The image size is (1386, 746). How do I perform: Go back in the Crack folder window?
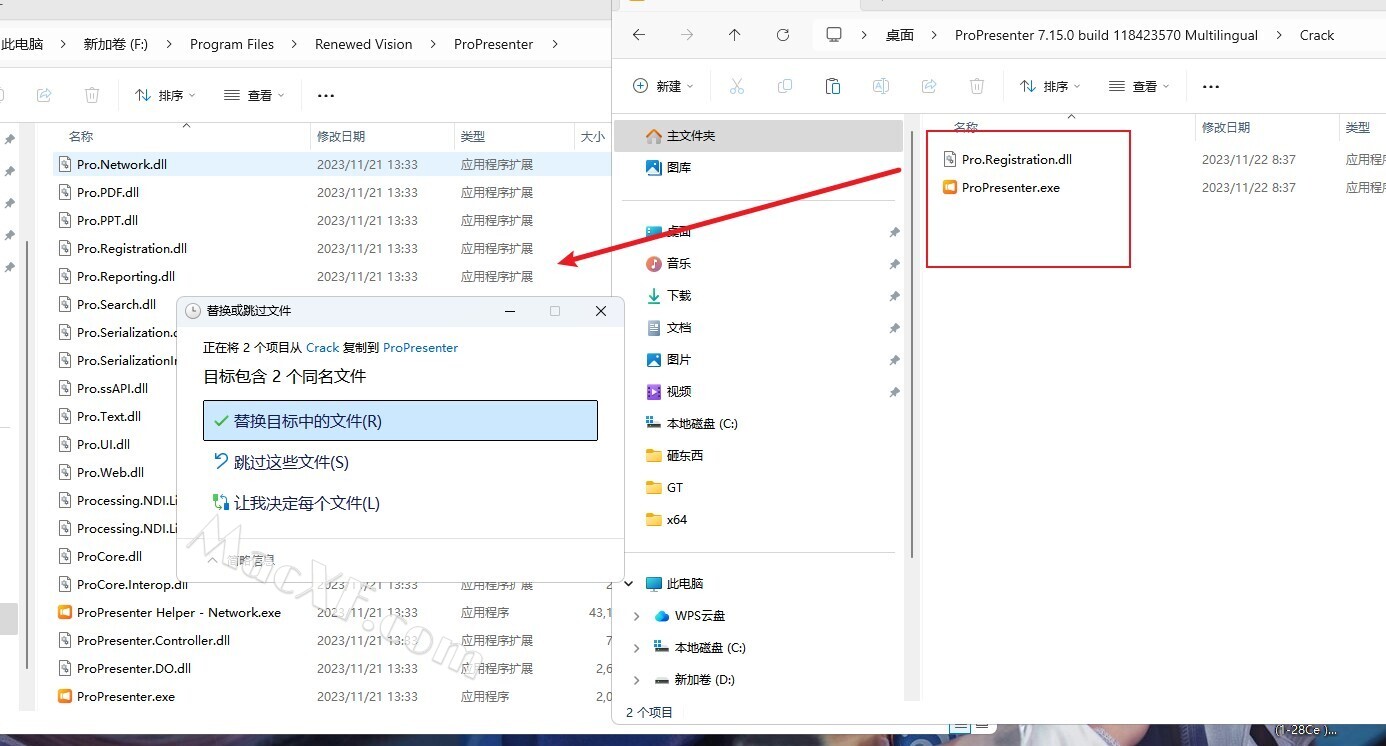[639, 35]
